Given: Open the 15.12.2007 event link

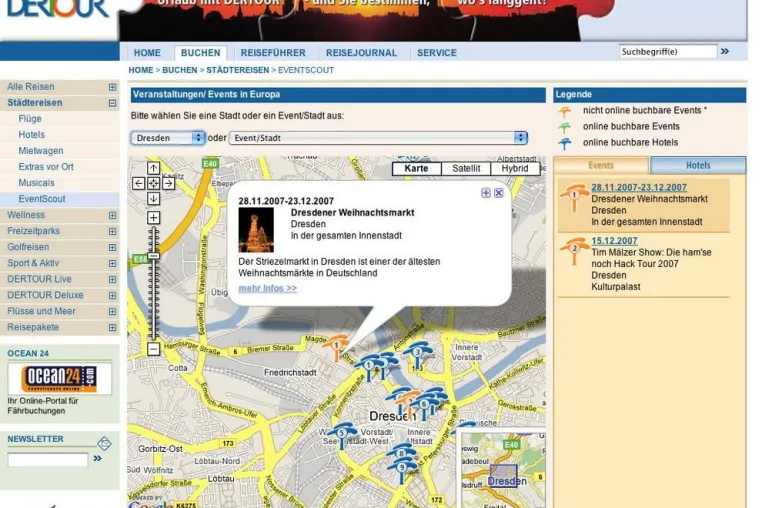Looking at the screenshot, I should [x=614, y=241].
